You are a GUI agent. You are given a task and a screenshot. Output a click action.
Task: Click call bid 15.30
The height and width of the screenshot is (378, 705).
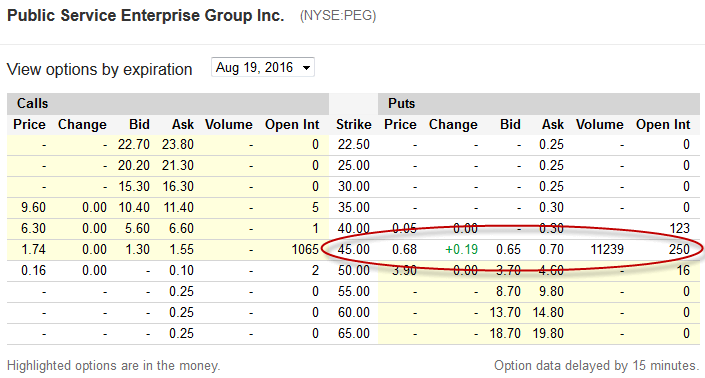tap(134, 187)
